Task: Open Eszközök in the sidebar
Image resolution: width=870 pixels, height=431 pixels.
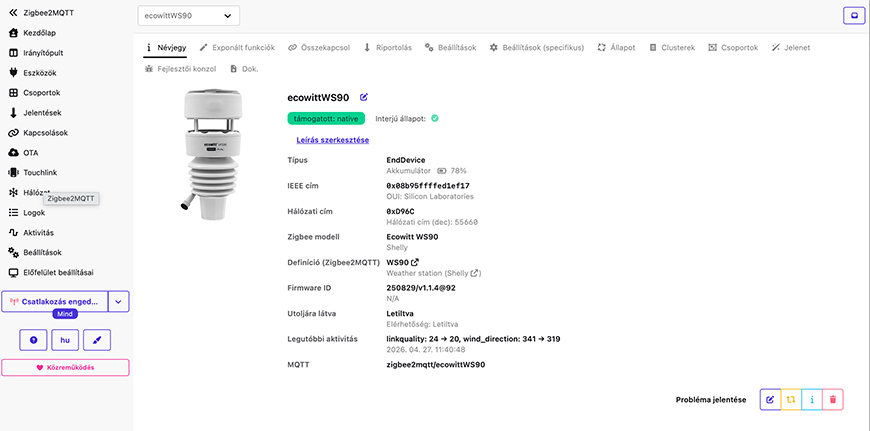Action: pyautogui.click(x=40, y=73)
